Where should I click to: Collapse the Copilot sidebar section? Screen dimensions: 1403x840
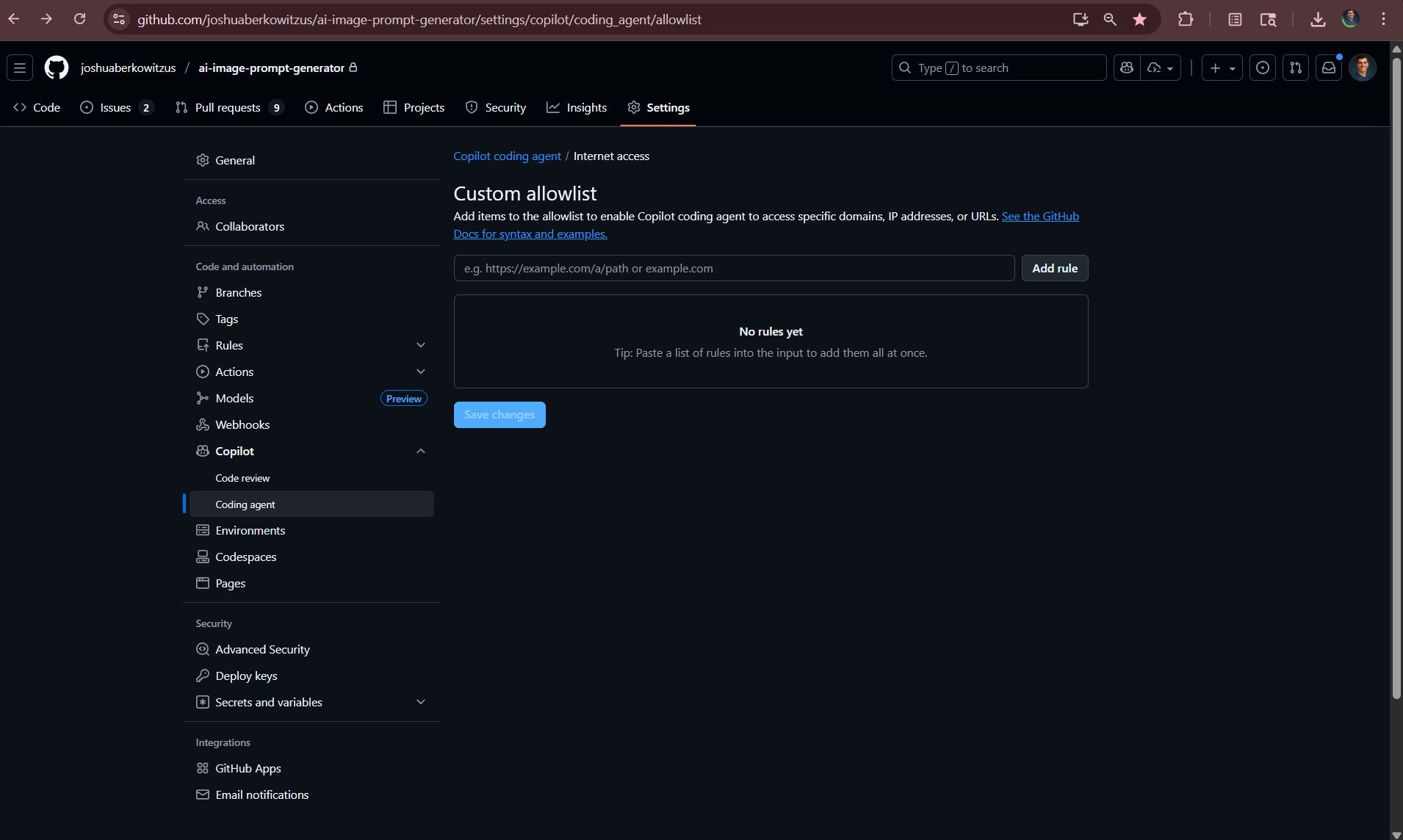[421, 451]
